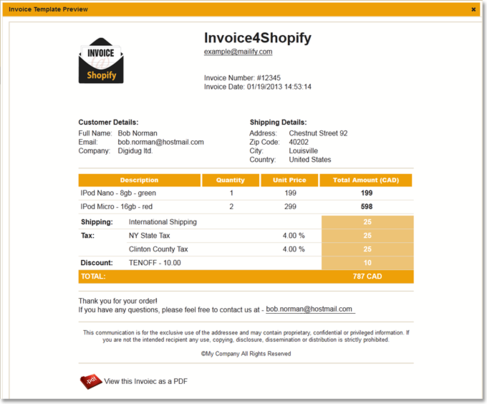Select the customer name Bob Norman
This screenshot has height=404, width=487.
(137, 133)
